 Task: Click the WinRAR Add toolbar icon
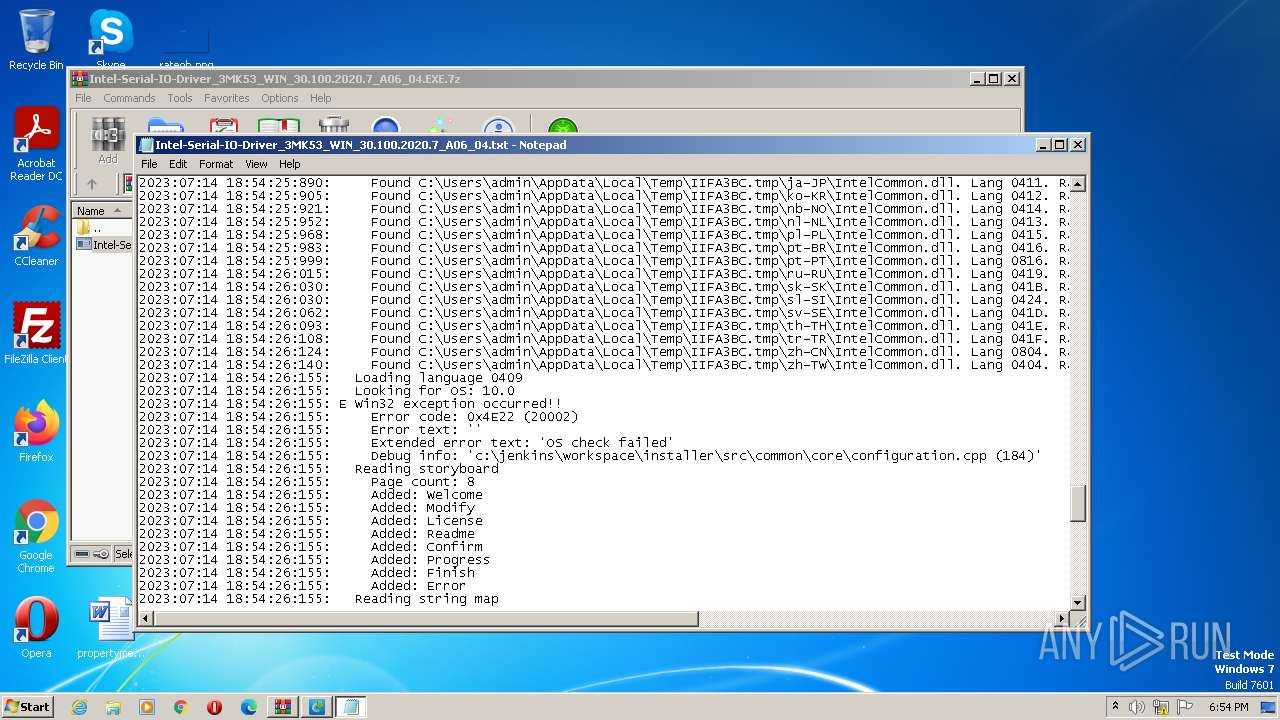108,141
